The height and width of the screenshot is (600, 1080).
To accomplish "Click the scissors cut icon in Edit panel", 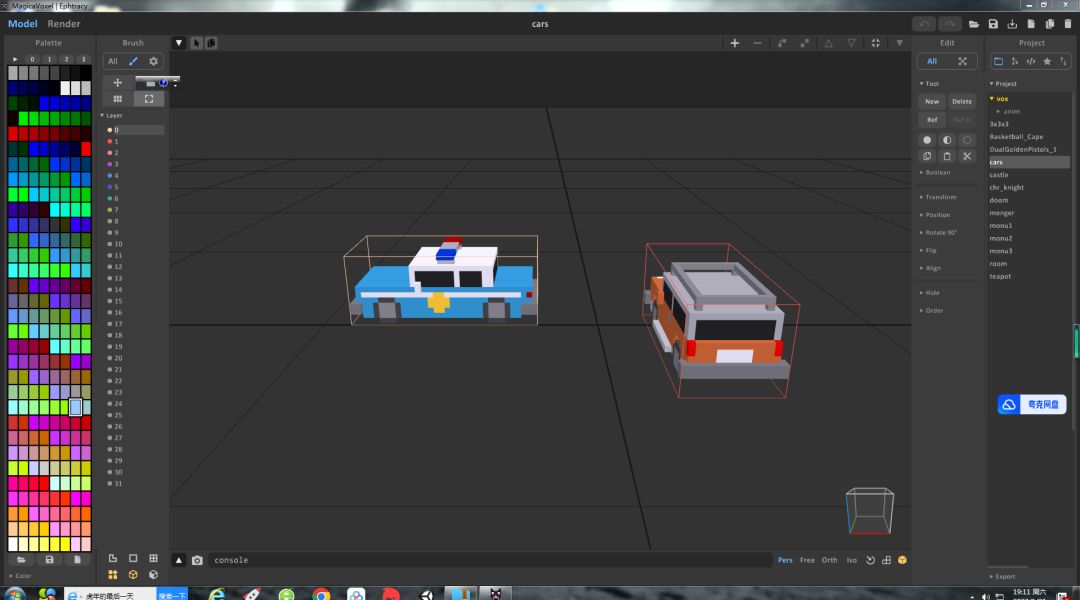I will click(x=967, y=156).
